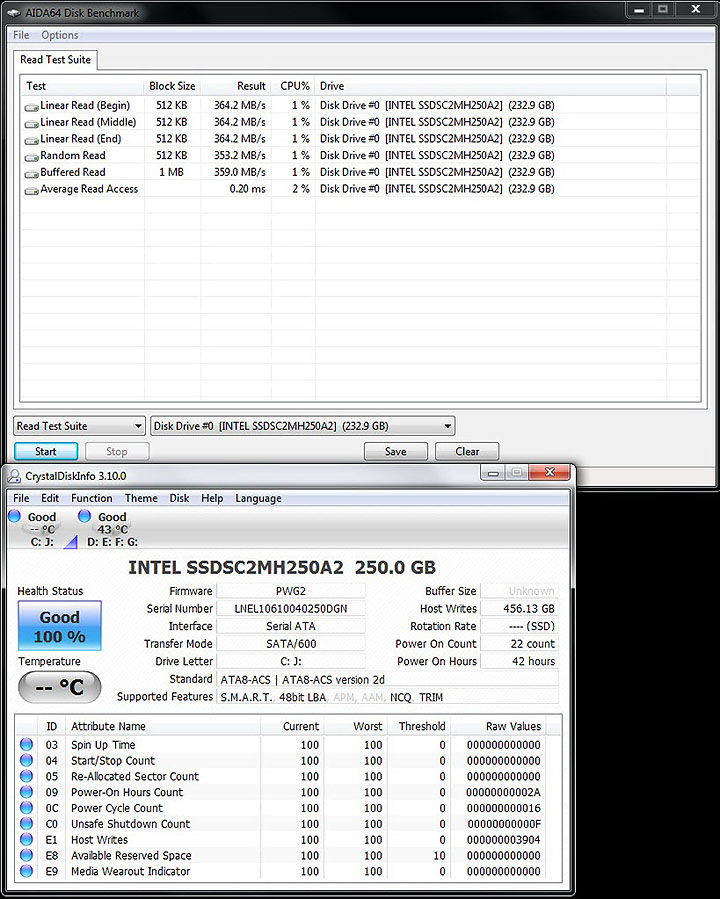
Task: Click the temperature -- °C indicator
Action: coord(60,687)
